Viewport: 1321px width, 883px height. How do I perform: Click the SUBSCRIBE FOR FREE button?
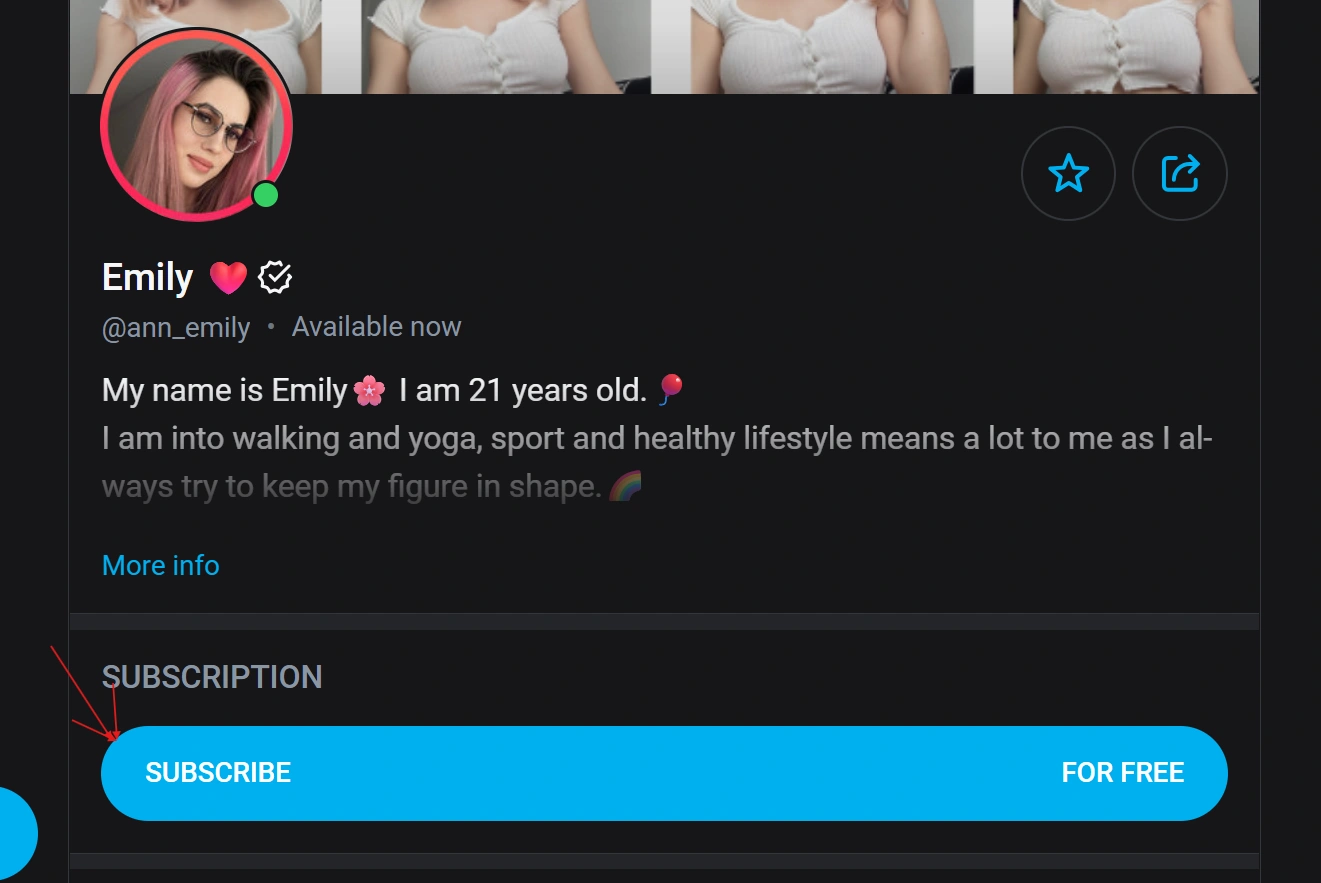pos(663,772)
